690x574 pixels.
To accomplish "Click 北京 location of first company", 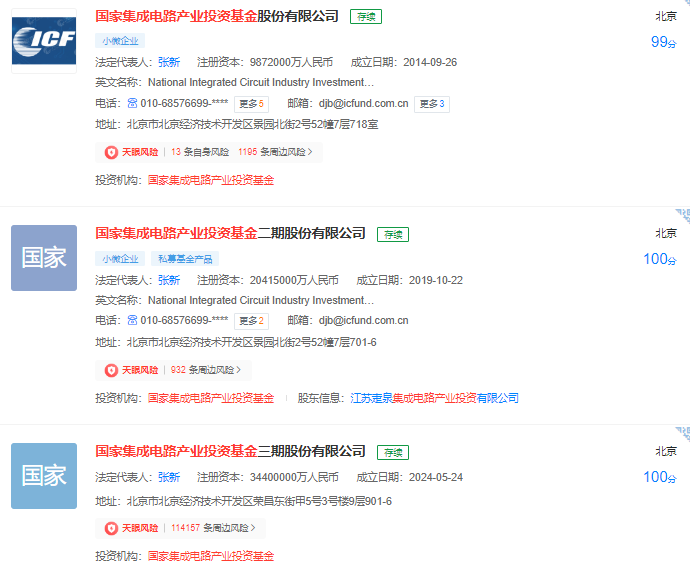I will point(666,16).
